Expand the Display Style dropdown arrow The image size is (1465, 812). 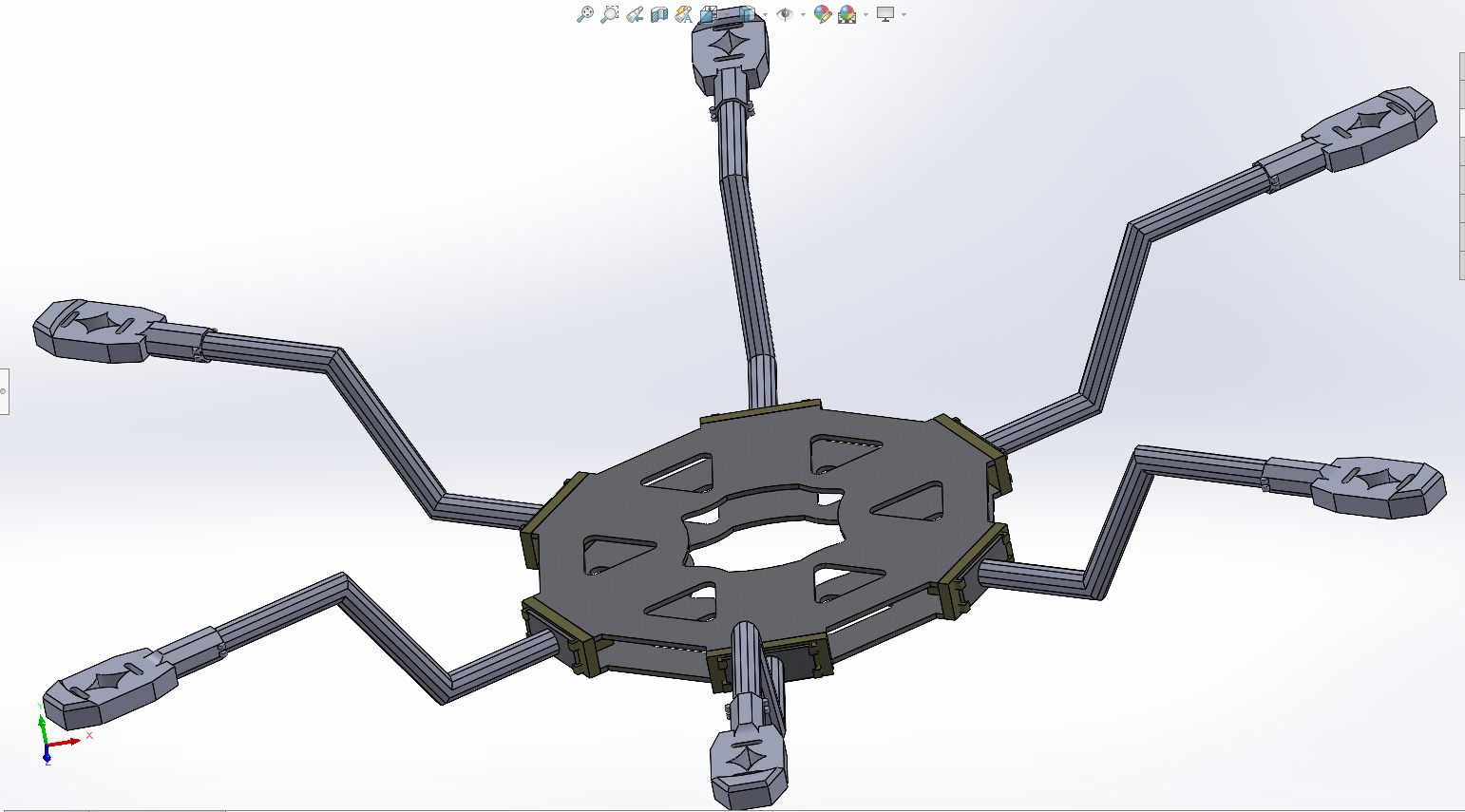(766, 14)
